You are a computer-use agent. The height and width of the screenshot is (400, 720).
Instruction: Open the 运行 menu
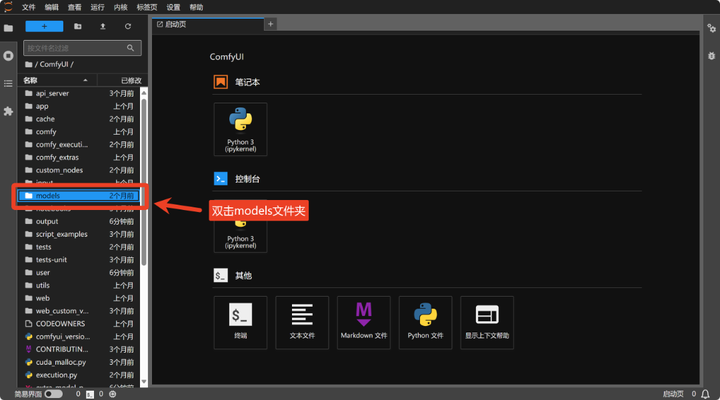[97, 7]
